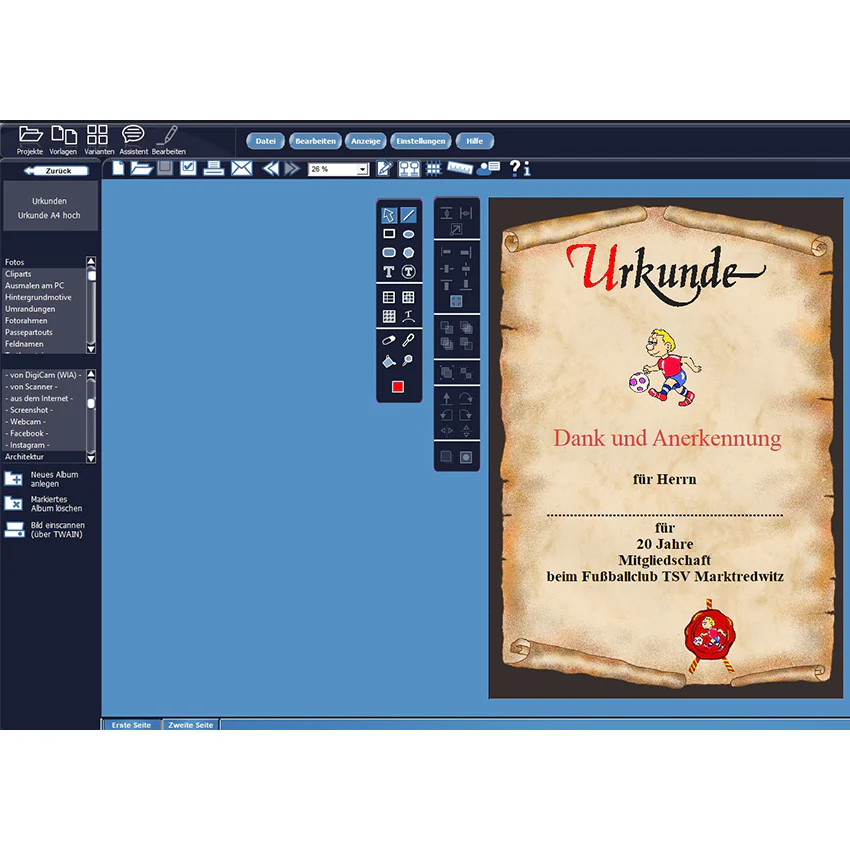Pick the text T tool

pos(389,272)
